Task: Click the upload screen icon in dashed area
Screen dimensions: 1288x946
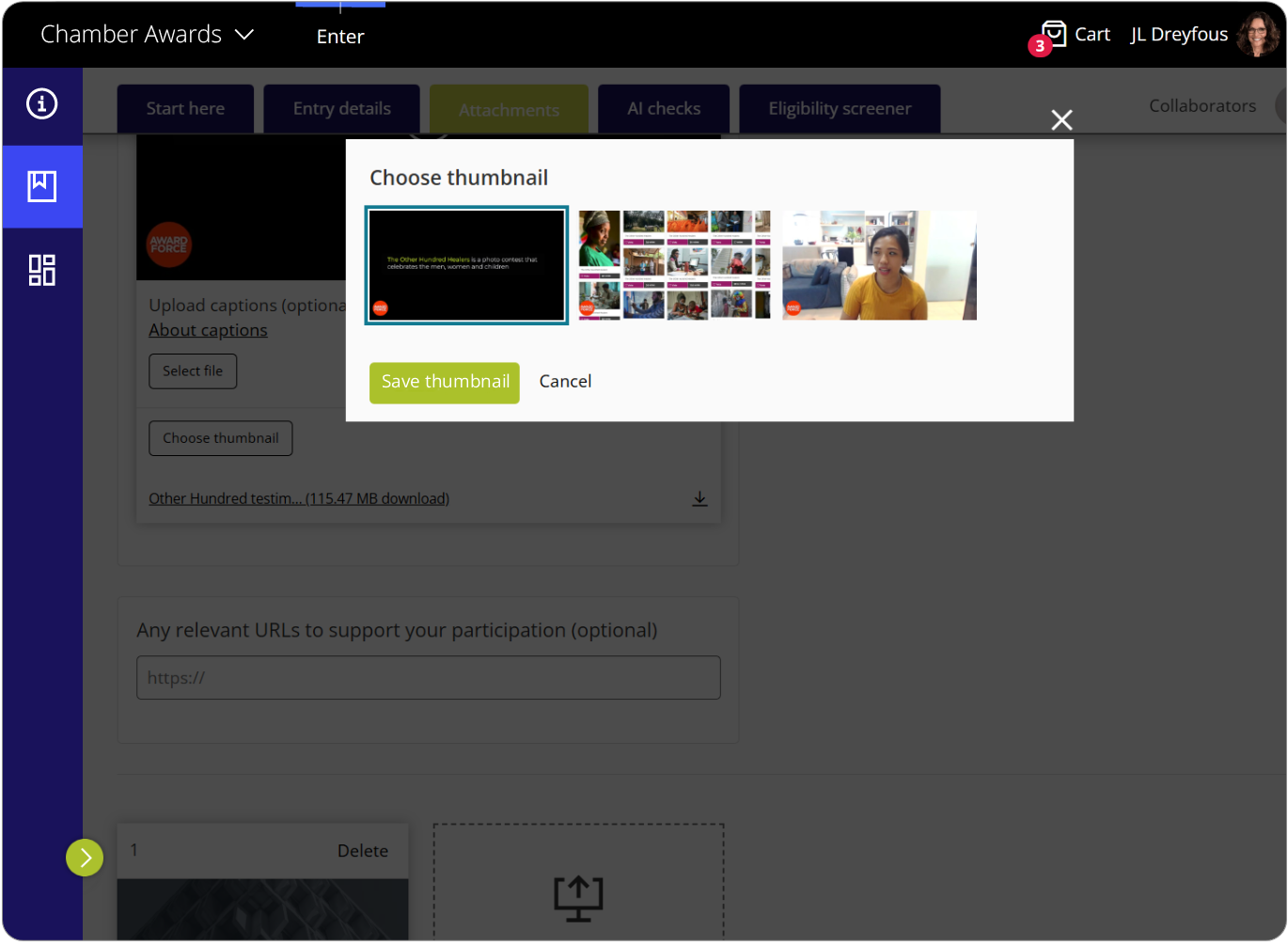Action: (577, 896)
